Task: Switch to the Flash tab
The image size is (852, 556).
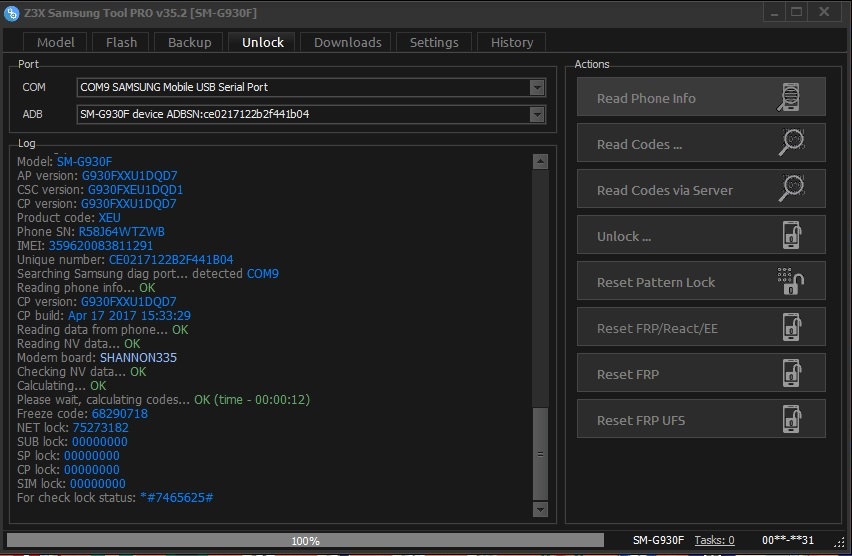Action: [x=121, y=42]
